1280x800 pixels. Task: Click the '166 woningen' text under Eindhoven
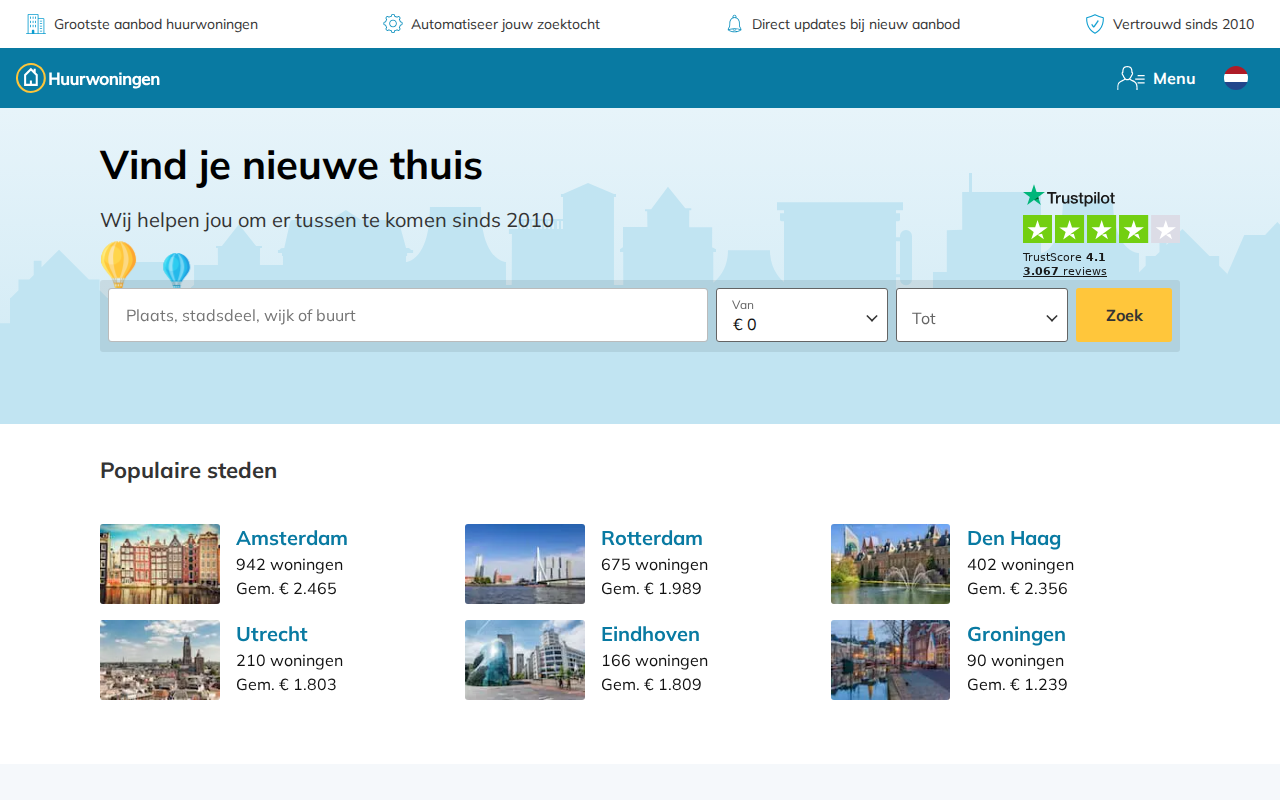(x=654, y=660)
